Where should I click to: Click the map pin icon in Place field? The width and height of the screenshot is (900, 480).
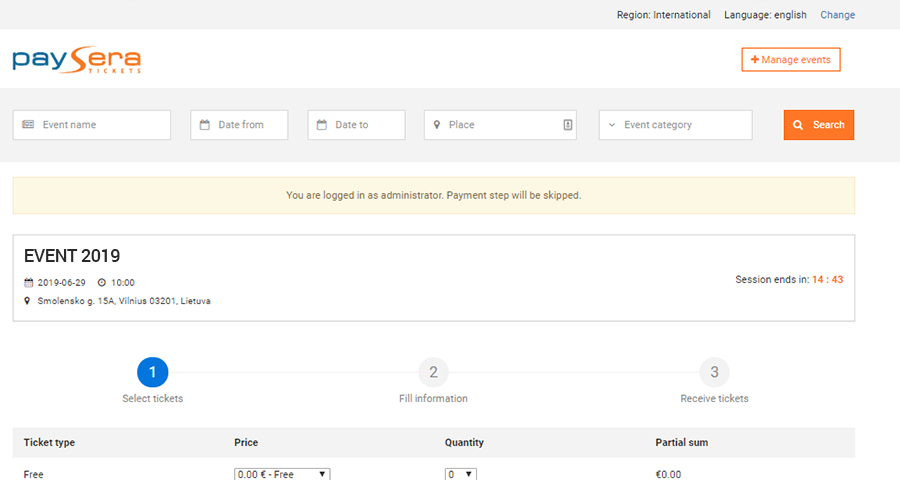click(437, 125)
